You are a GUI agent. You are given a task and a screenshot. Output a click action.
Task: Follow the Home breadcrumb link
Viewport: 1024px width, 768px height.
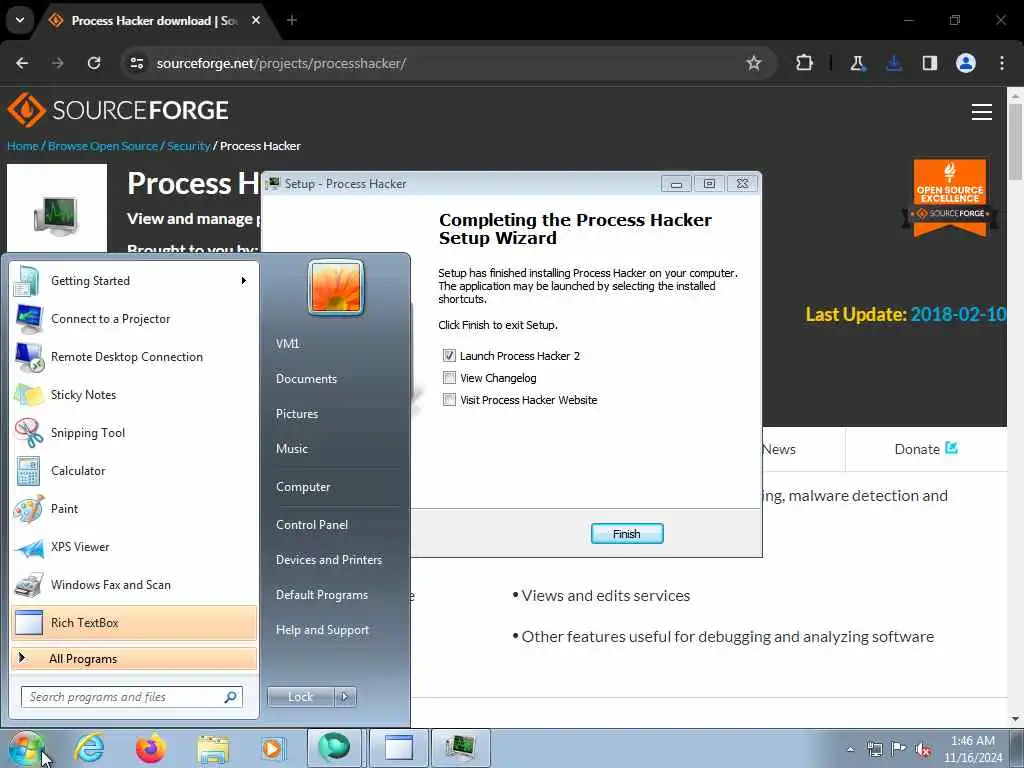pos(23,146)
